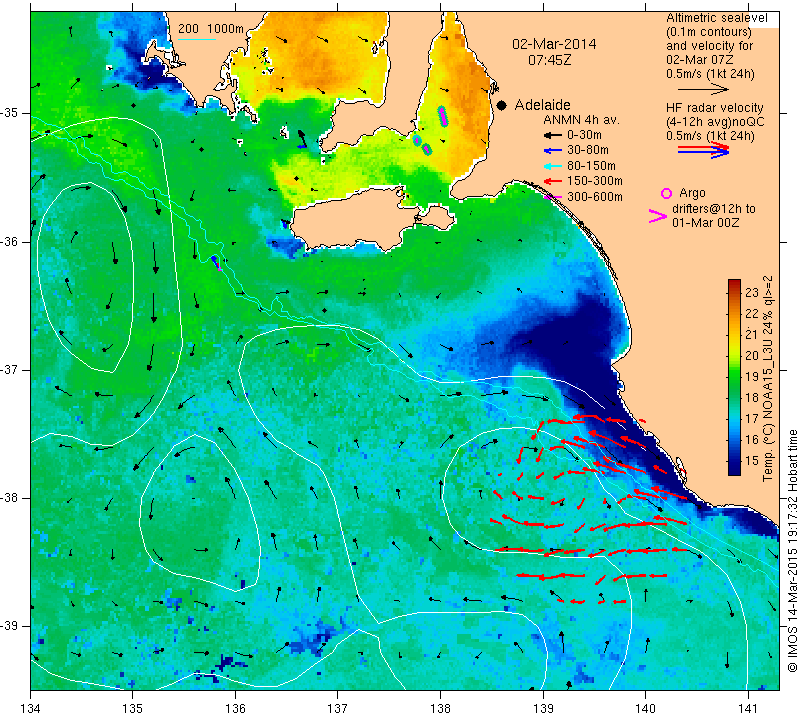The width and height of the screenshot is (800, 720).
Task: Click the 15 degree label on color bar
Action: click(752, 461)
